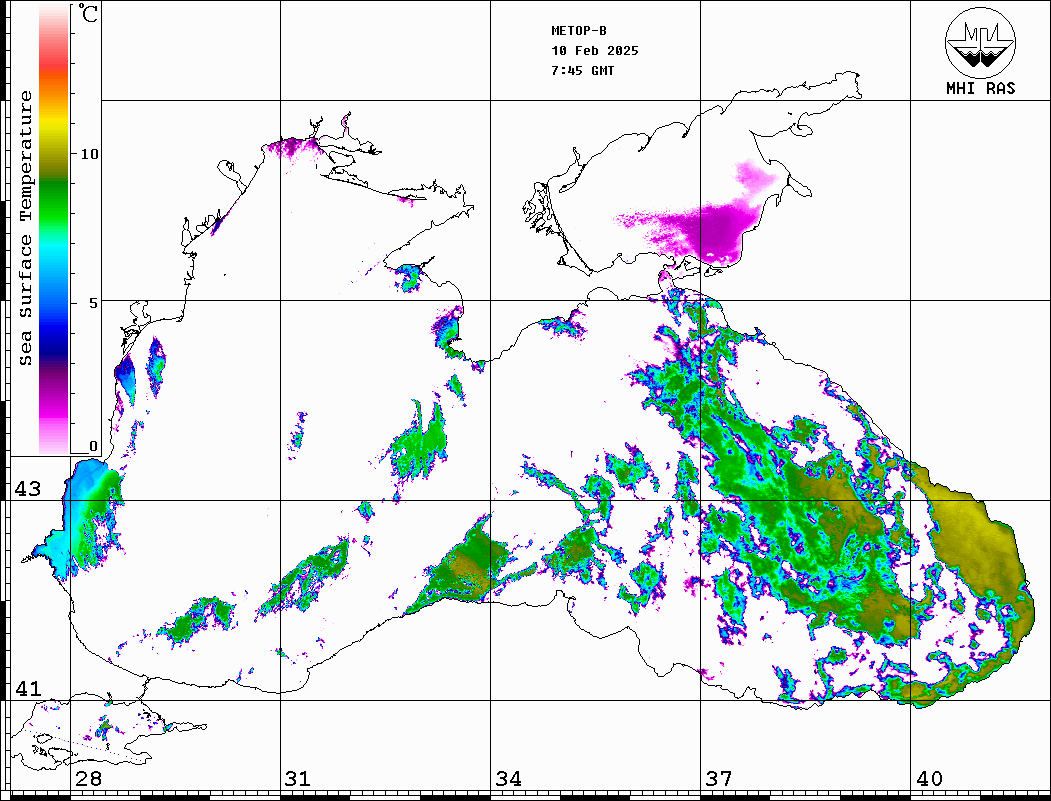Click the '10 Feb 2025' date text
The height and width of the screenshot is (801, 1051).
coord(595,51)
